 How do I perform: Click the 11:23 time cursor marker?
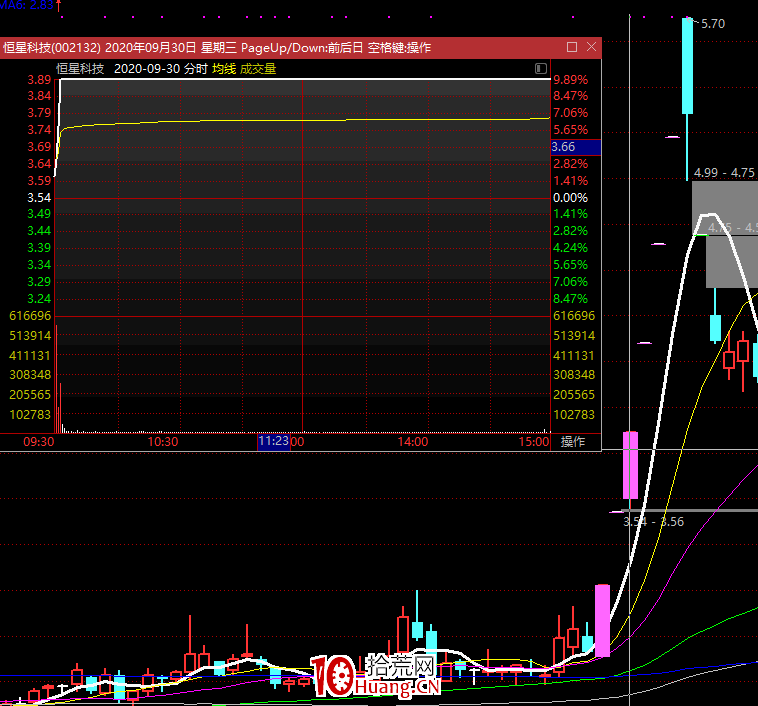coord(273,441)
